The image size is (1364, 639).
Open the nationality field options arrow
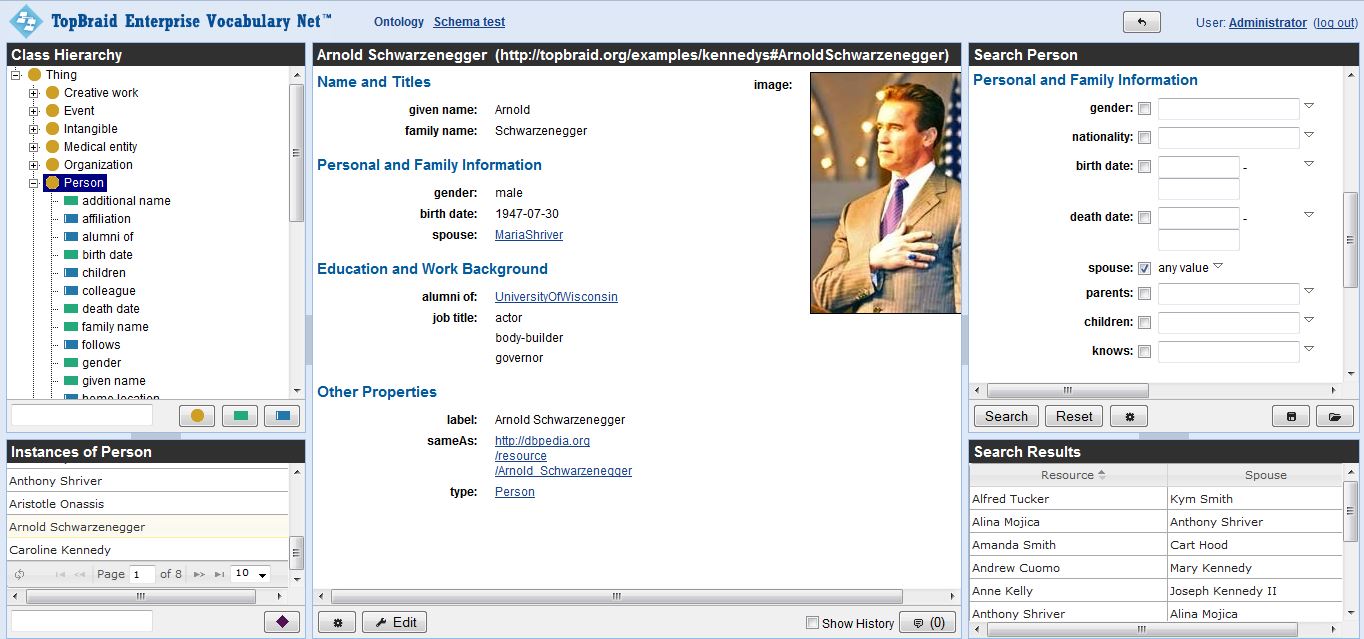[1309, 135]
